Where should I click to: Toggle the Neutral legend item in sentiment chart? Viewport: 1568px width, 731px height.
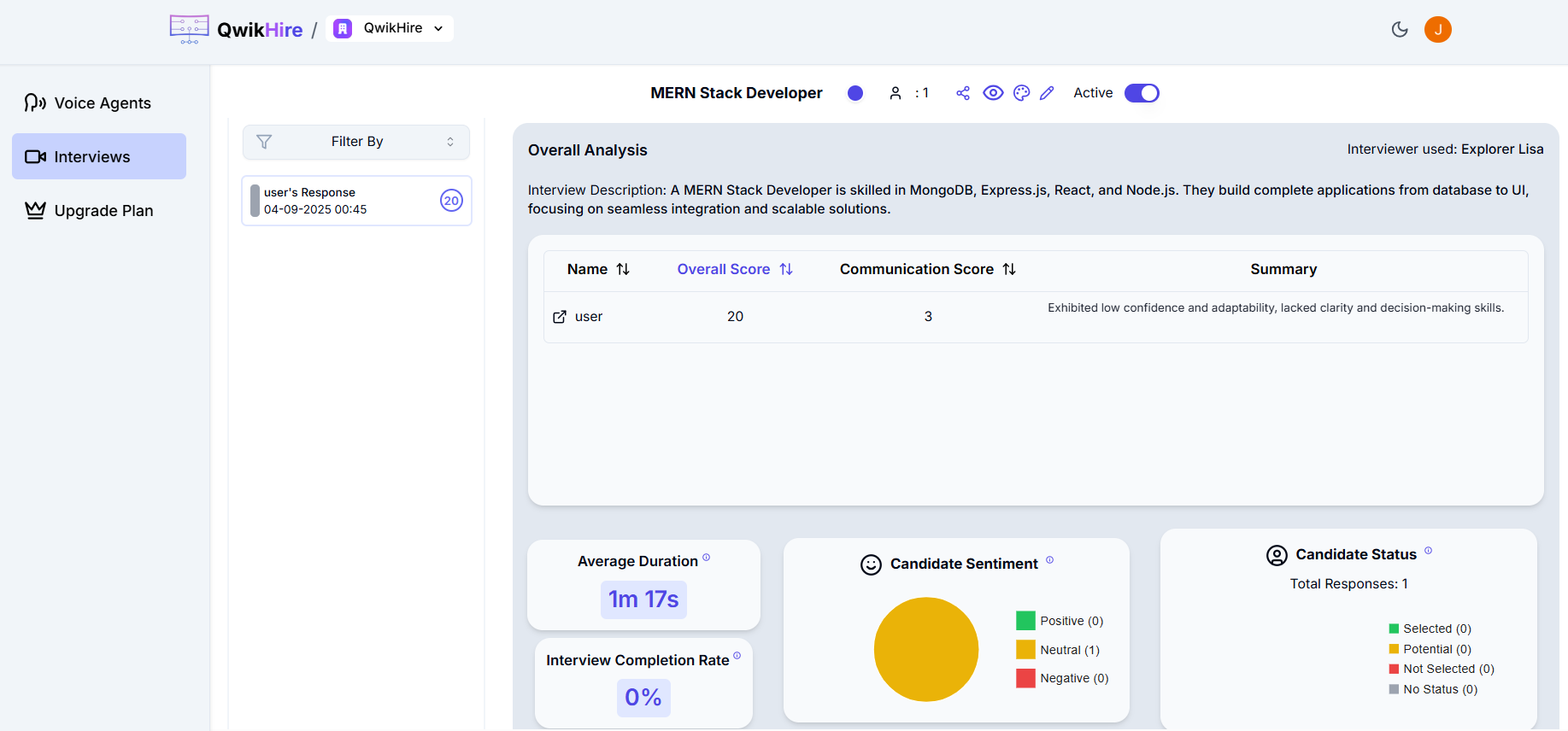pyautogui.click(x=1059, y=650)
